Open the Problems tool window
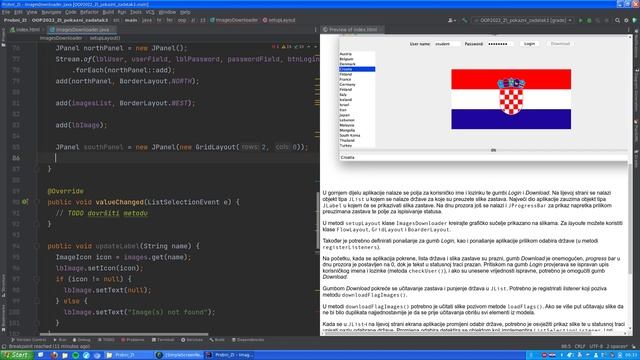The width and height of the screenshot is (640, 360). pyautogui.click(x=133, y=340)
